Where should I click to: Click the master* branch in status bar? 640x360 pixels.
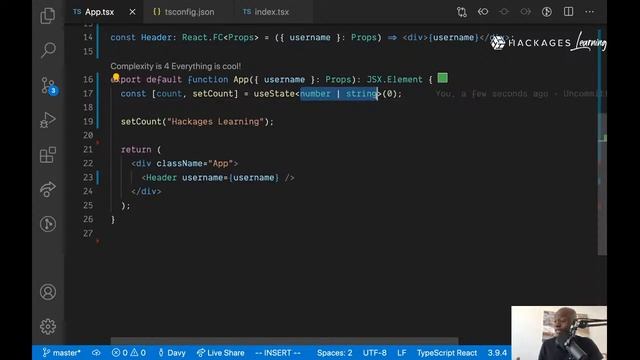tap(62, 353)
